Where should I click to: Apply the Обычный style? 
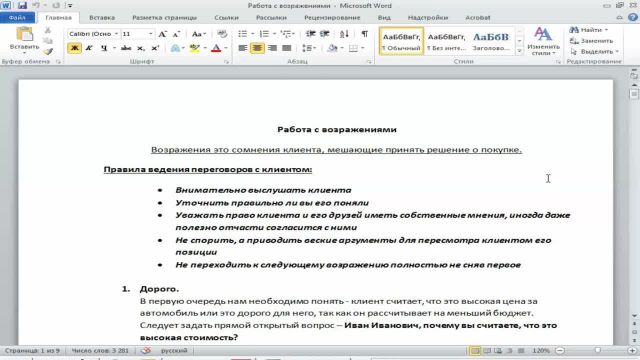coord(401,41)
